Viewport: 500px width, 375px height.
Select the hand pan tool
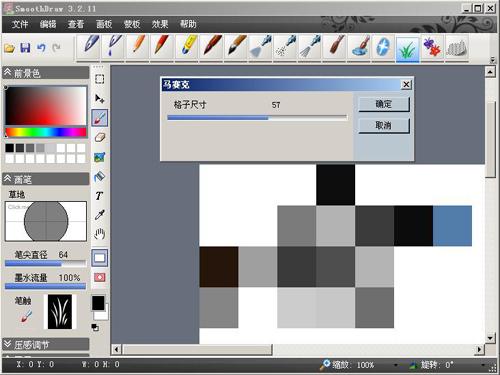100,234
